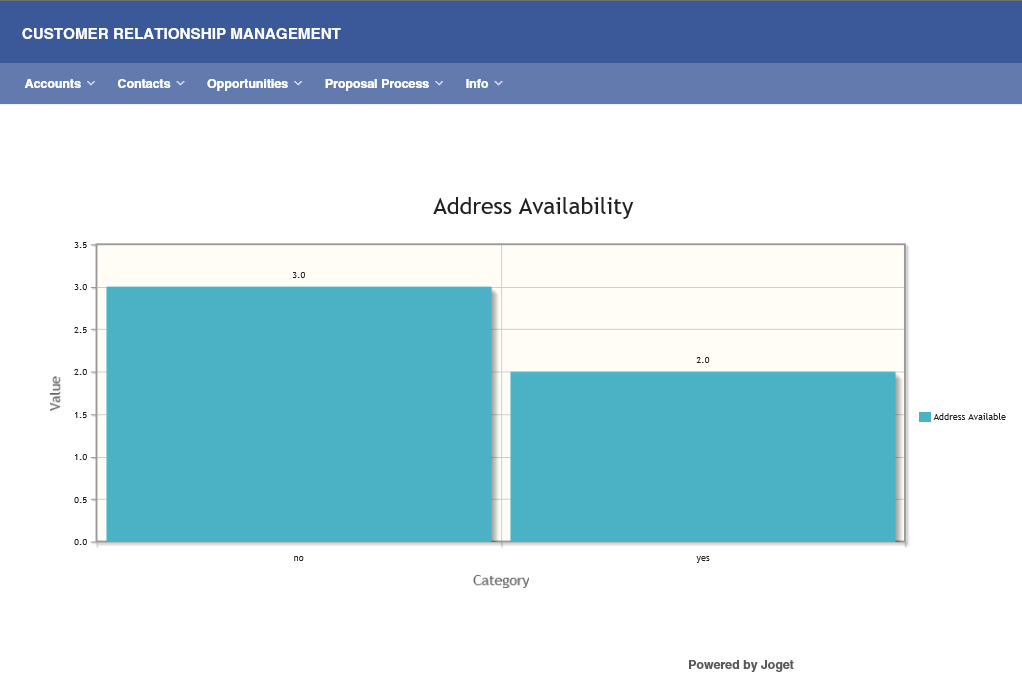Click the teal Address Available legend swatch
The height and width of the screenshot is (678, 1022).
pos(925,417)
